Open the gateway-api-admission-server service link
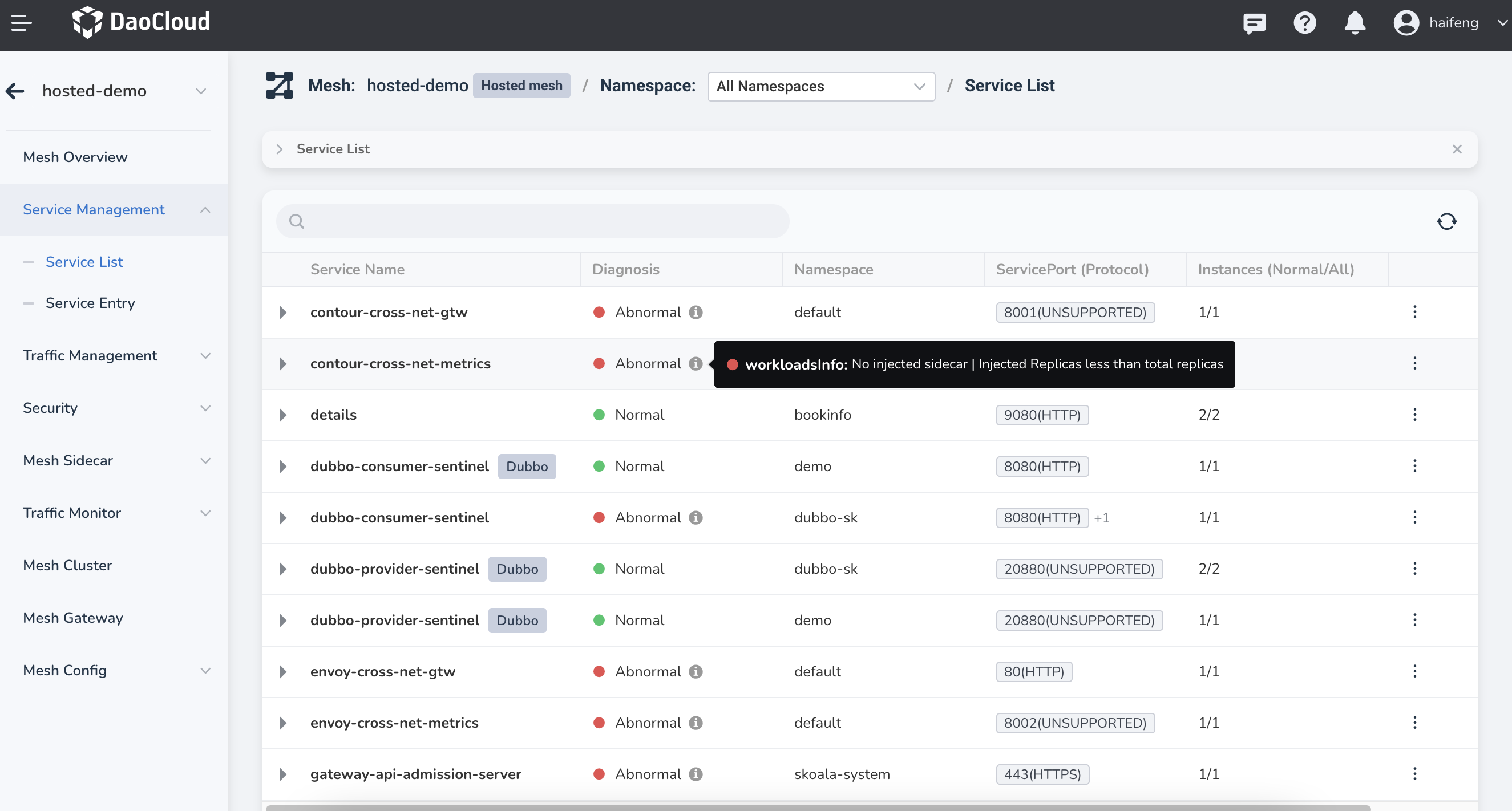 pyautogui.click(x=415, y=774)
